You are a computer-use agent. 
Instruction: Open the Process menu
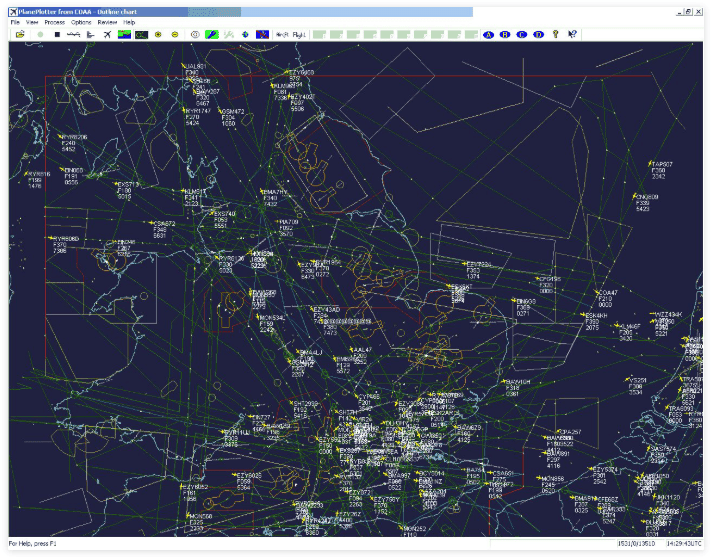55,22
